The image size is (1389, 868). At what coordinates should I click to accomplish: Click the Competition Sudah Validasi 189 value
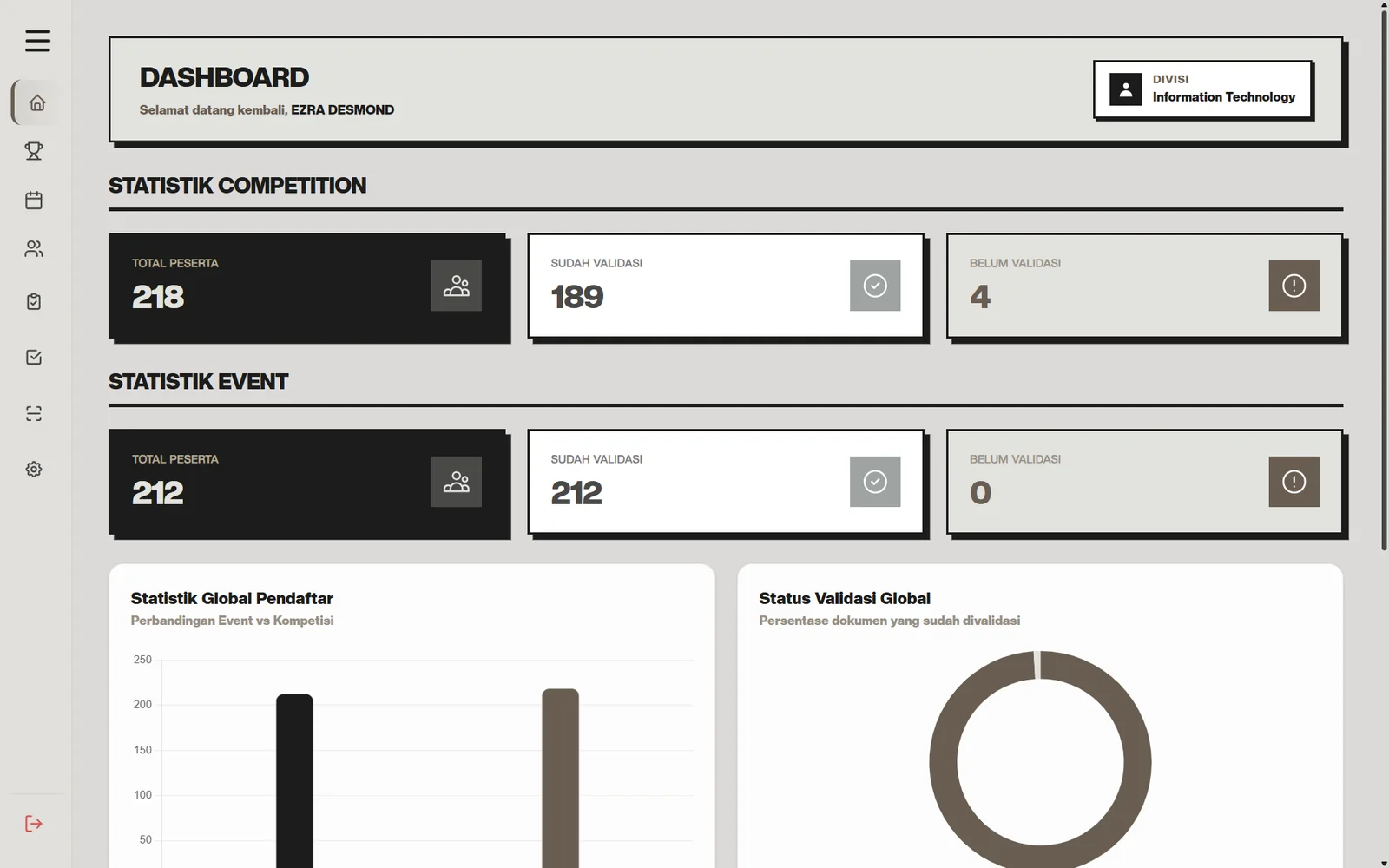click(x=577, y=297)
